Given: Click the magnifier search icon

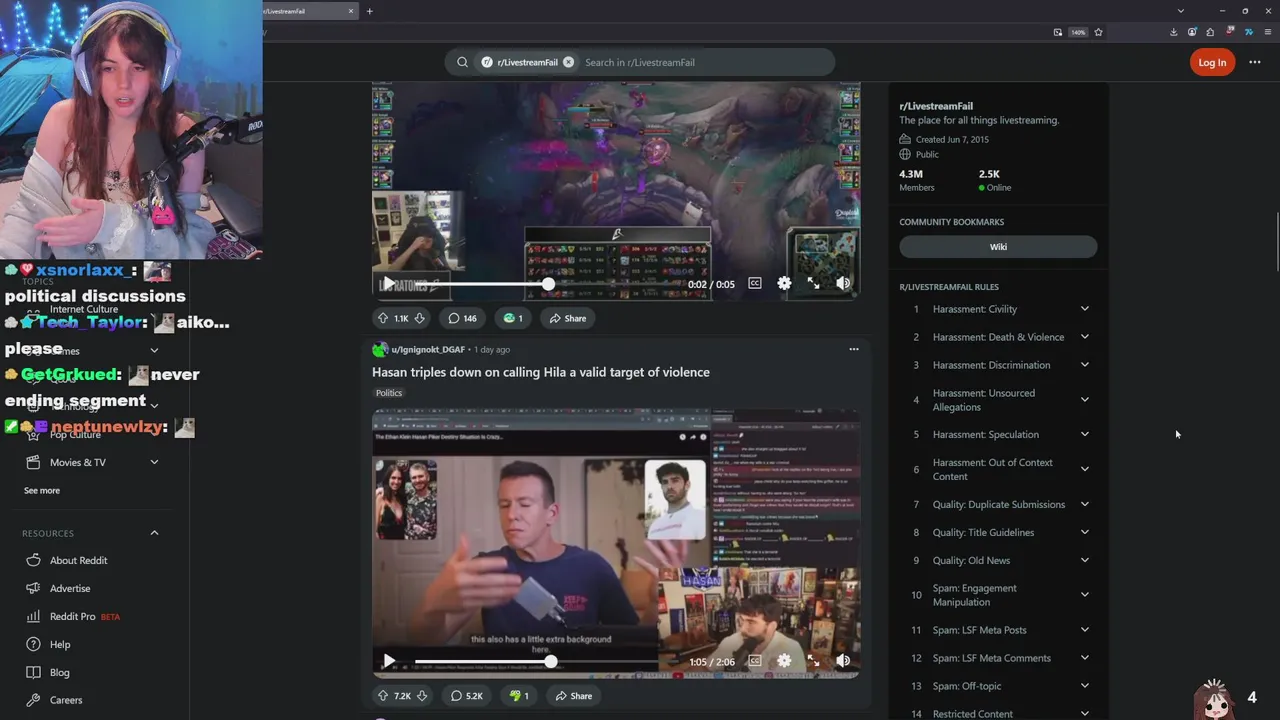Looking at the screenshot, I should 462,62.
